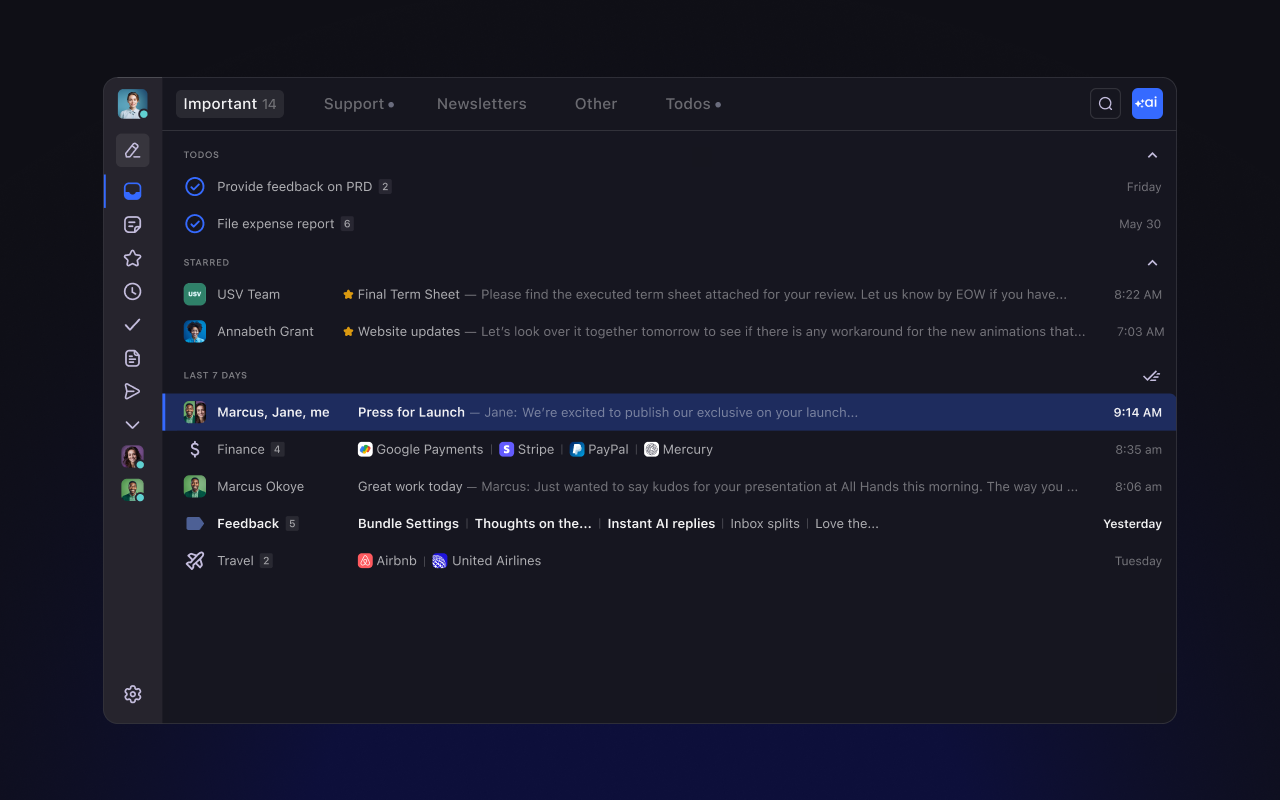Expand the sidebar's more-options chevron
The height and width of the screenshot is (800, 1280).
[x=132, y=424]
